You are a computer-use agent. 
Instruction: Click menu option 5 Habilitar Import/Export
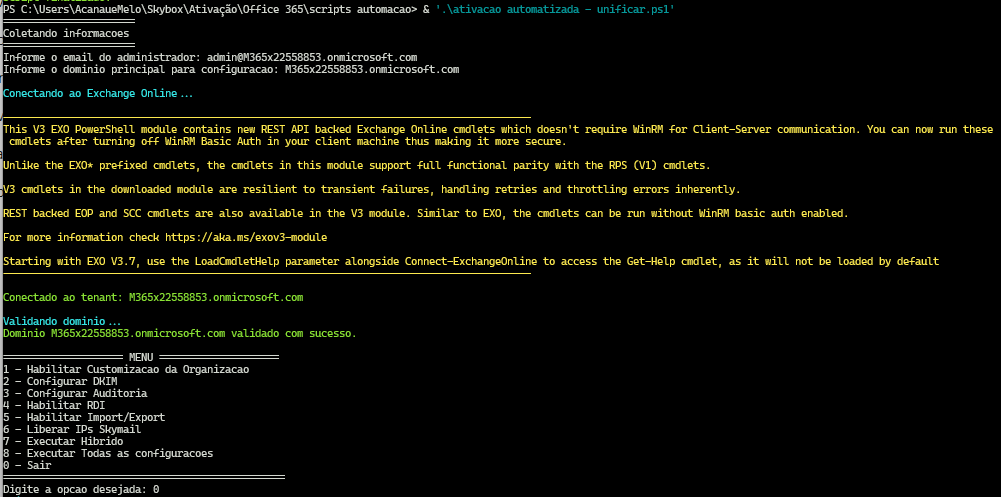[x=84, y=417]
